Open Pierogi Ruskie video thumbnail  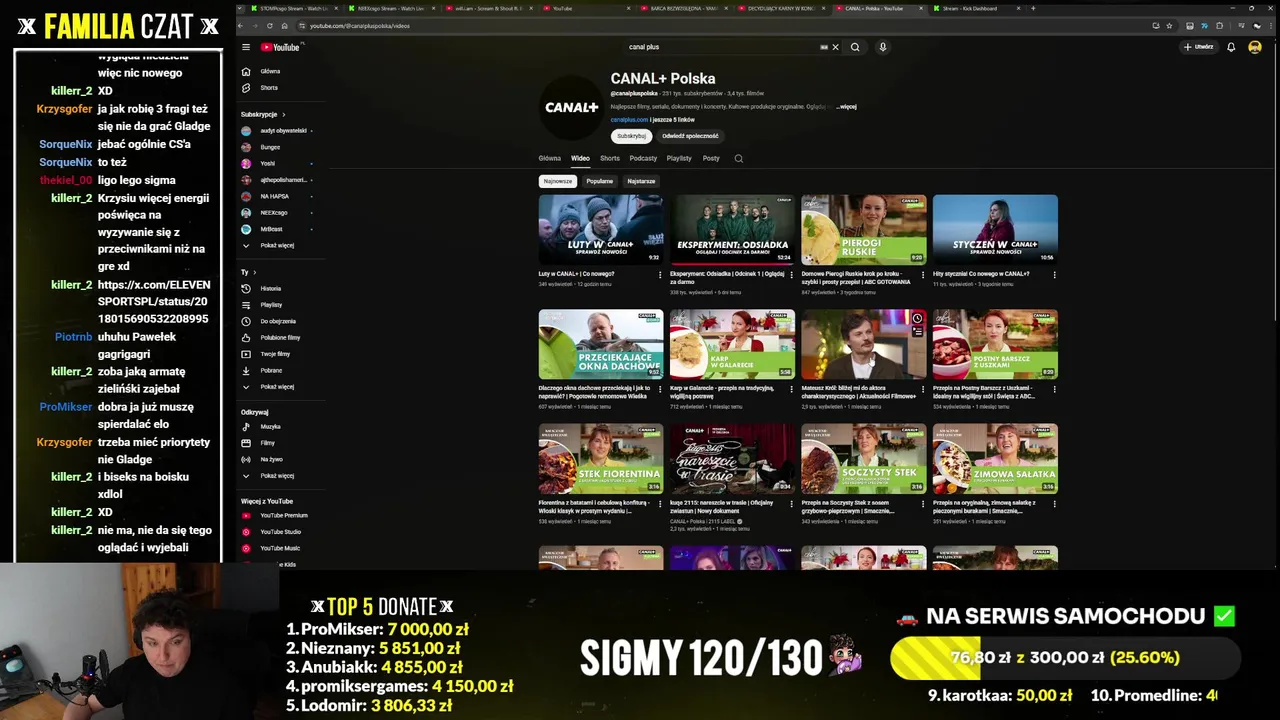click(864, 229)
